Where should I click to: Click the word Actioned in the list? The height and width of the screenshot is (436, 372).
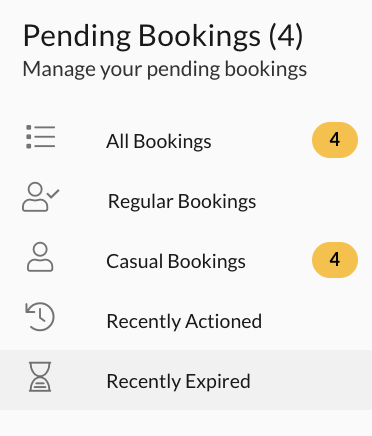coord(224,321)
